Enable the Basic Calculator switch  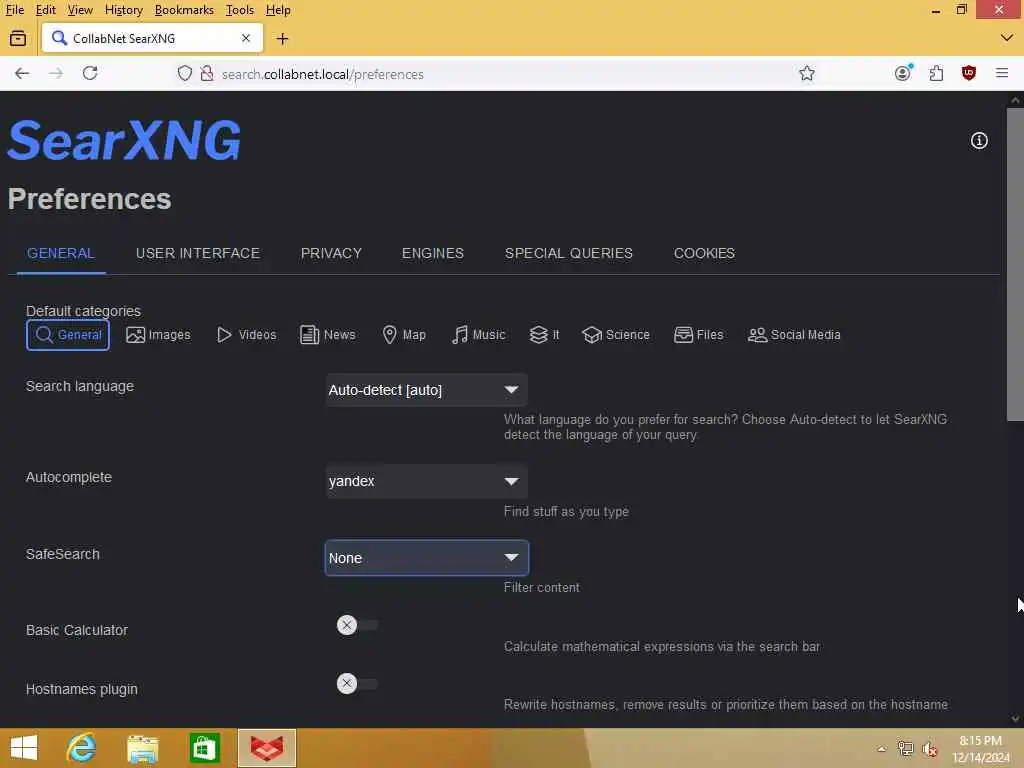(x=357, y=625)
